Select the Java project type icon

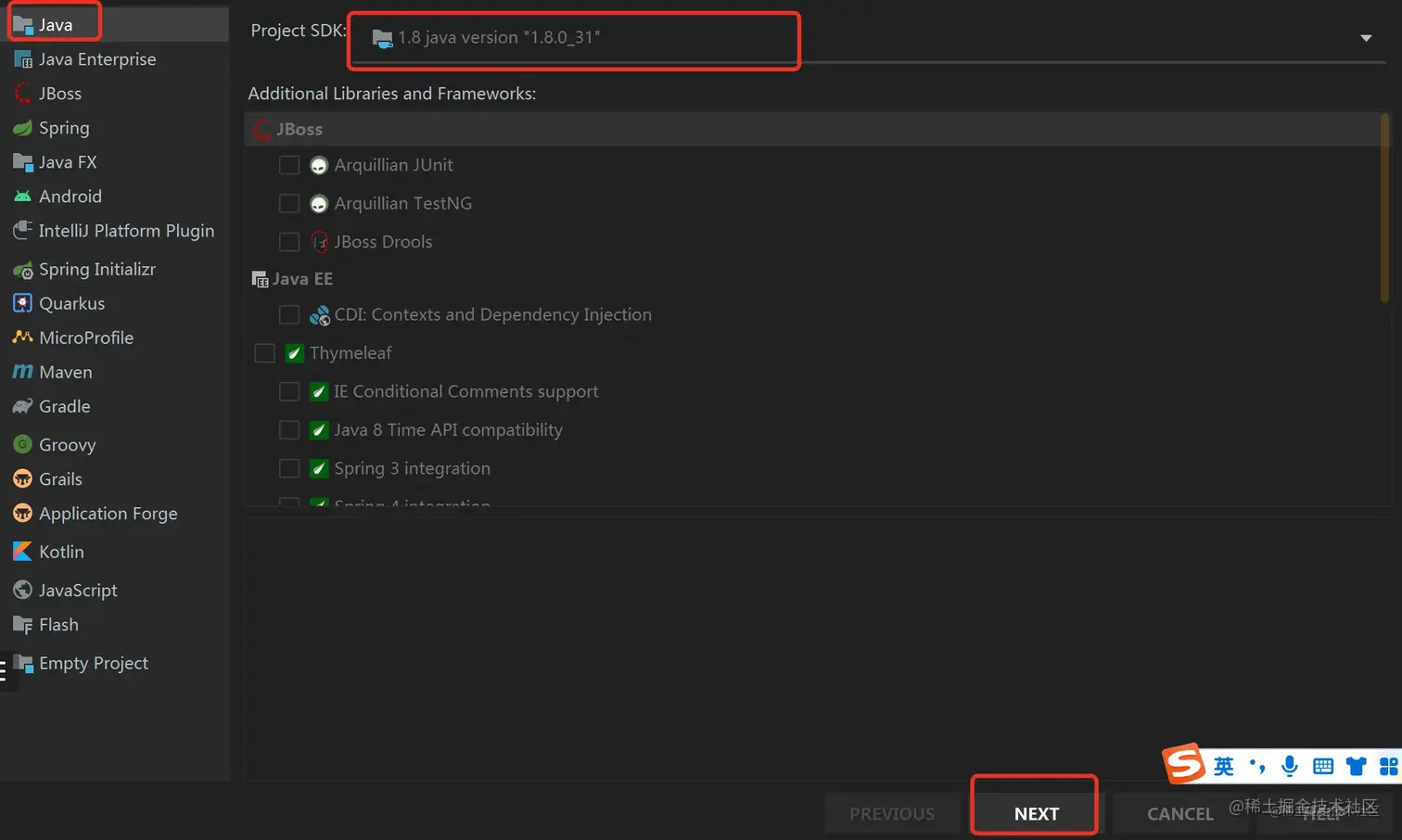click(22, 25)
